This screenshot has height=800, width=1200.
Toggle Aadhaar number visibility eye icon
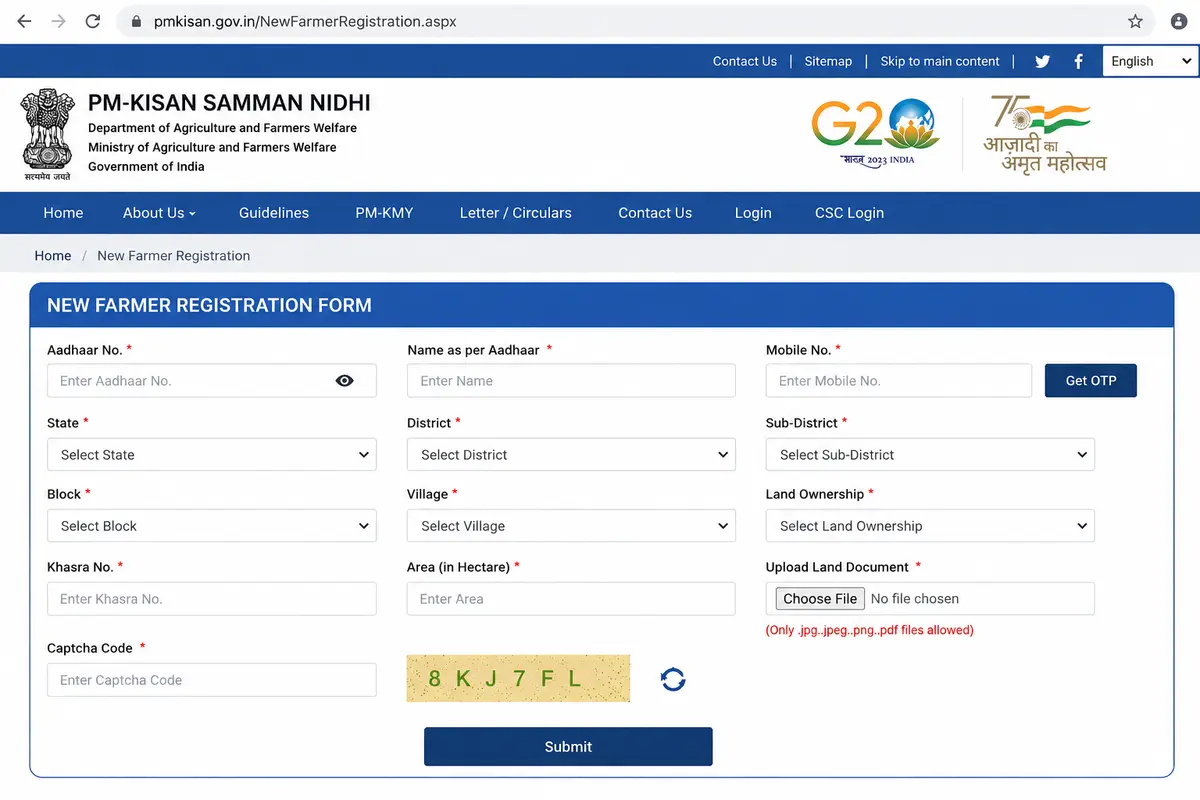pos(345,381)
